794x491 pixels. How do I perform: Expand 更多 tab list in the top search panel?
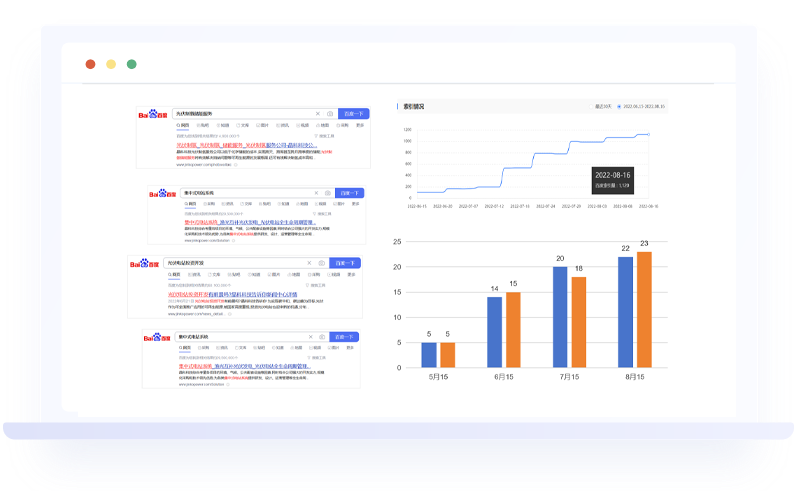click(362, 125)
